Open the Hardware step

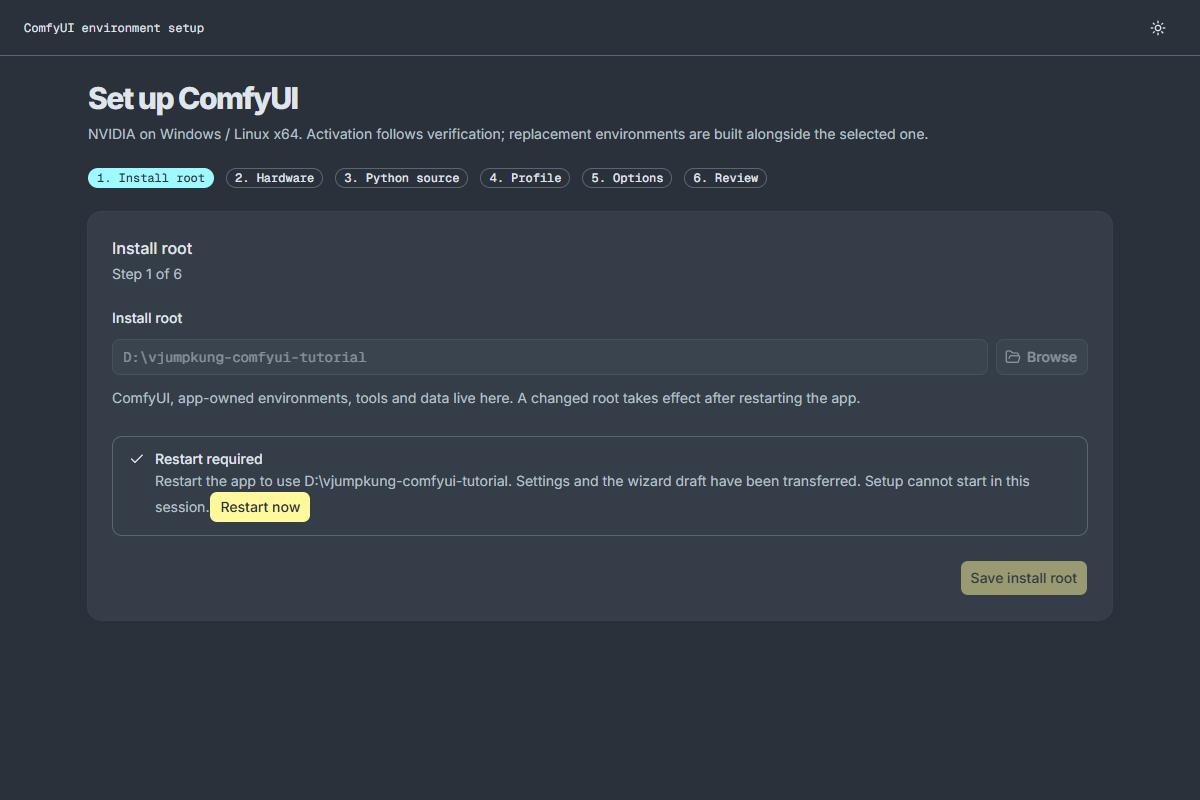click(275, 178)
